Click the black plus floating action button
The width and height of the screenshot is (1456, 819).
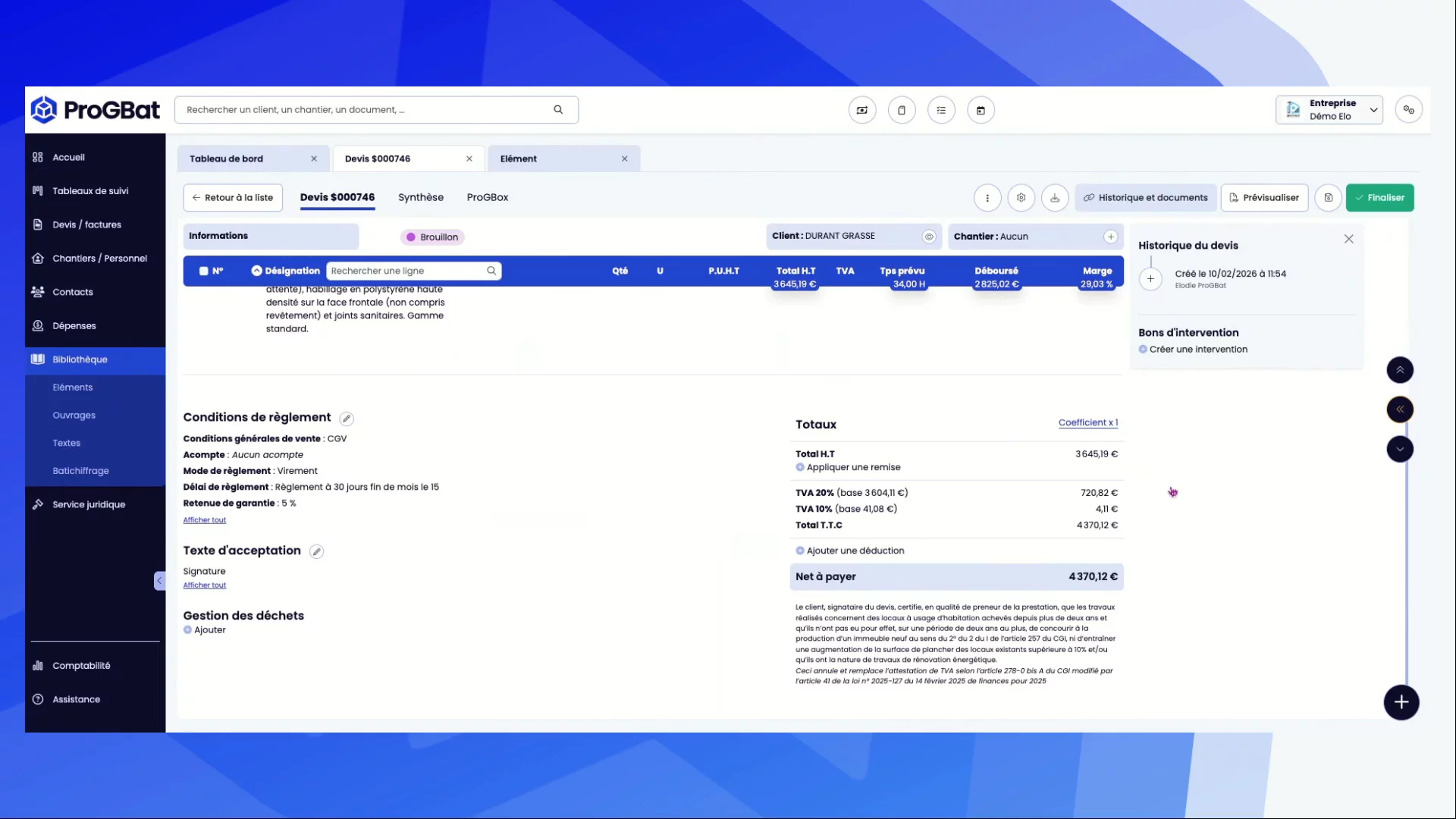click(1401, 702)
